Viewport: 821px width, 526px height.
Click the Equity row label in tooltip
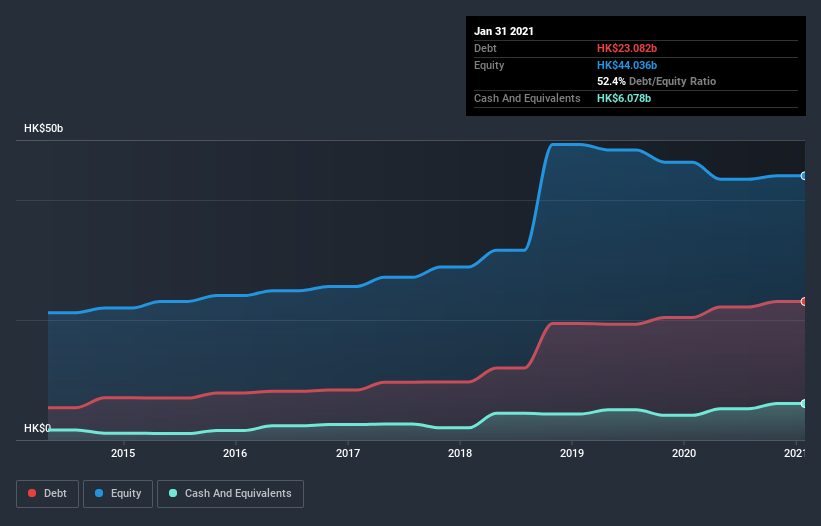pos(489,65)
